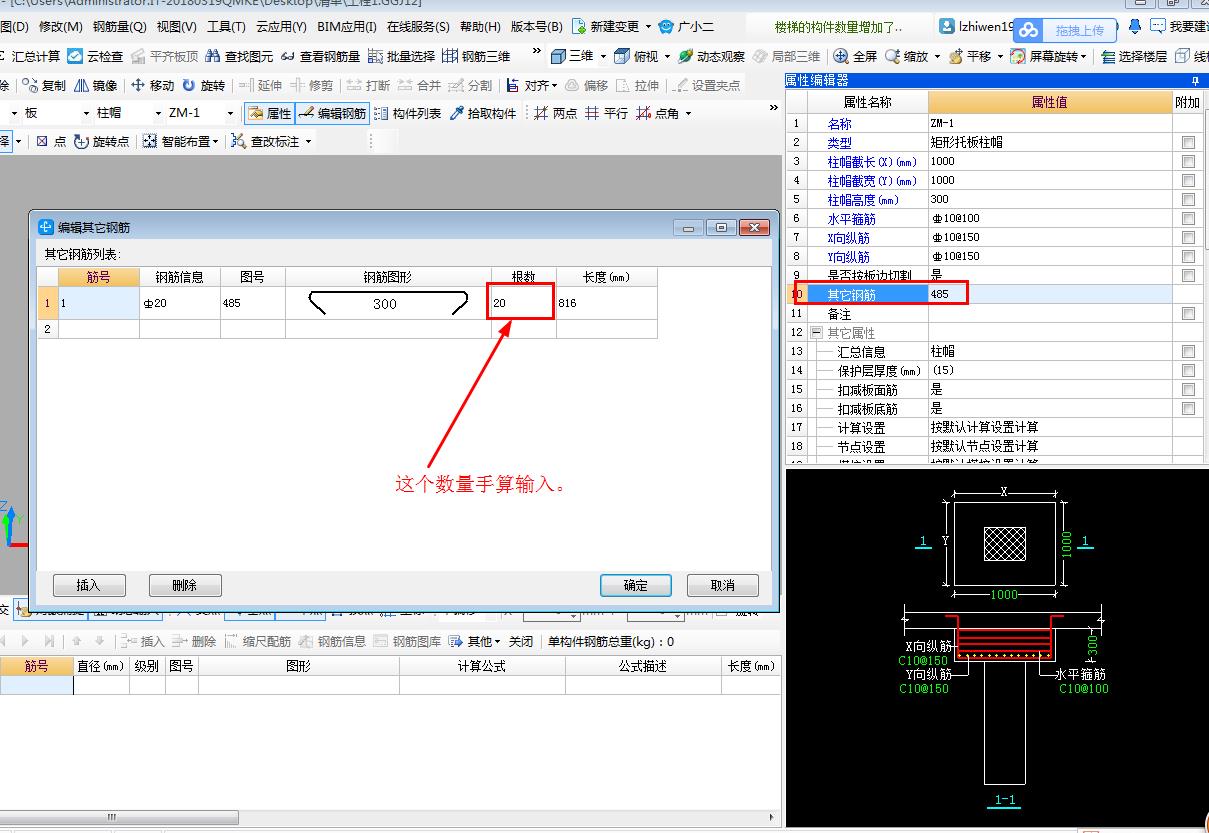The width and height of the screenshot is (1209, 833).
Task: Click the 选择楼层 select floor tool
Action: (x=1134, y=57)
